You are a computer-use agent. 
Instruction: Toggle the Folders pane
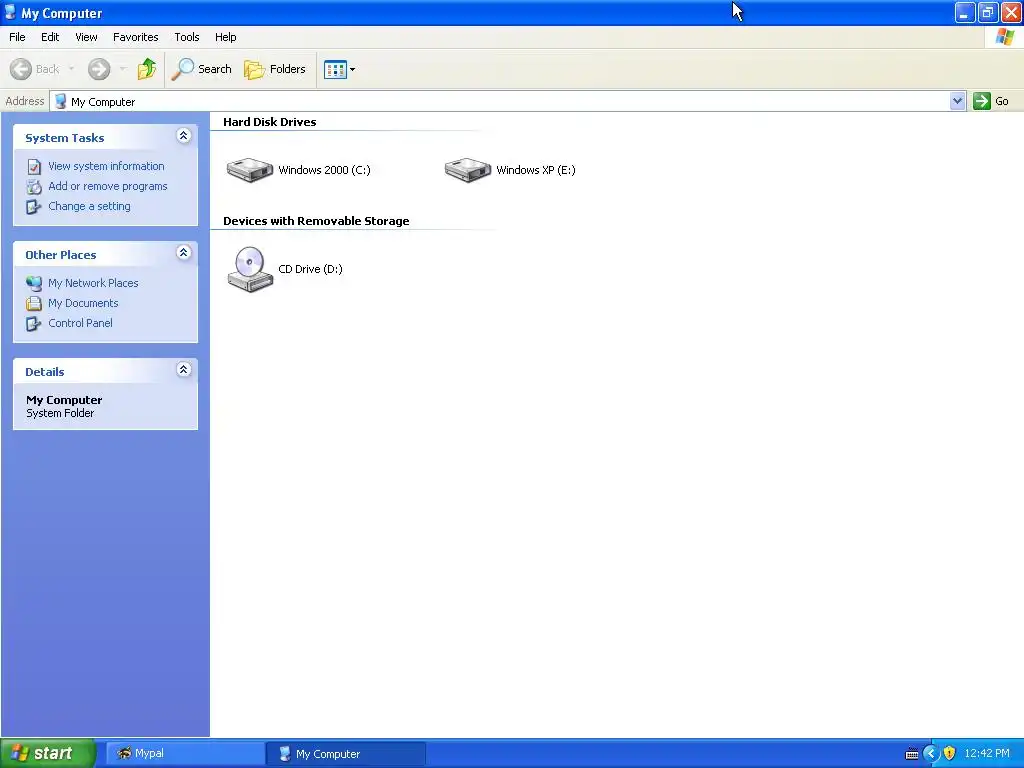[275, 69]
